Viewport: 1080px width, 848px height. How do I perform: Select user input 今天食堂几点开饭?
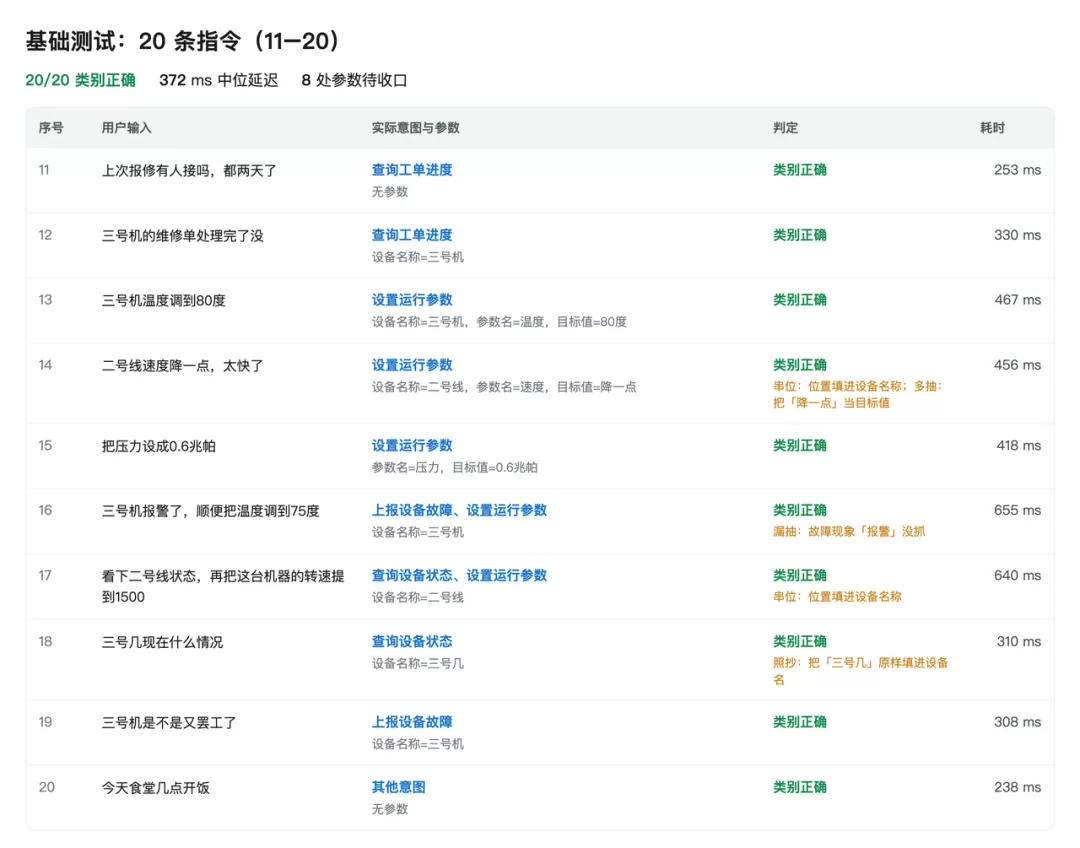click(156, 787)
